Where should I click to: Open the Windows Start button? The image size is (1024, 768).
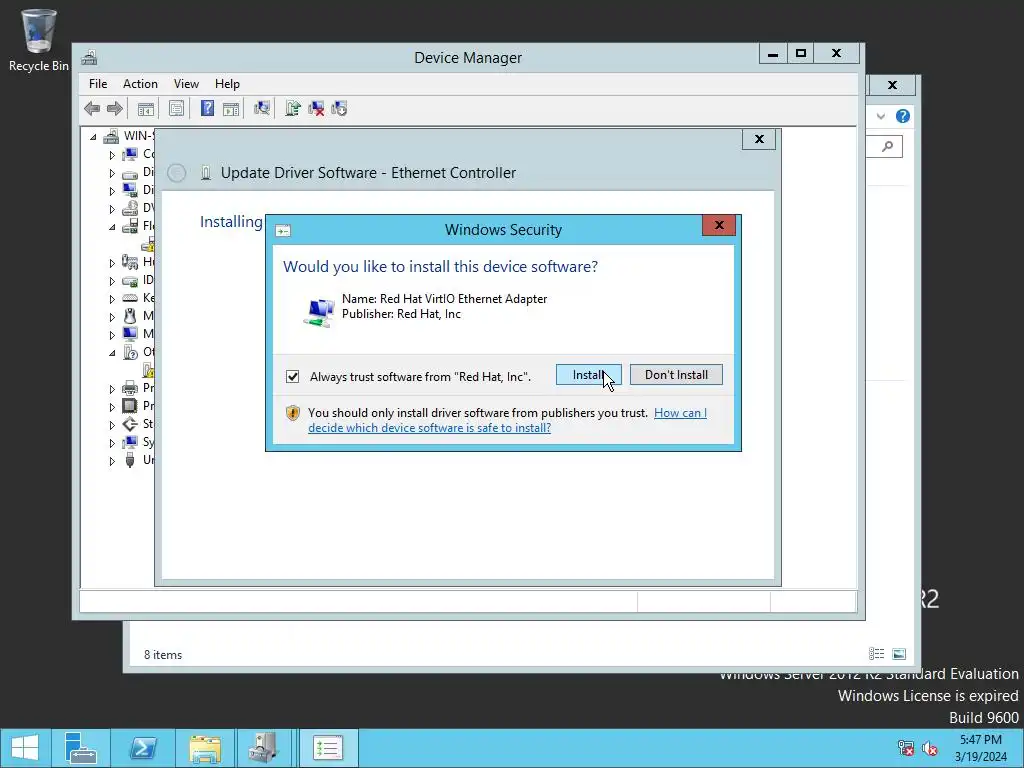click(x=25, y=748)
